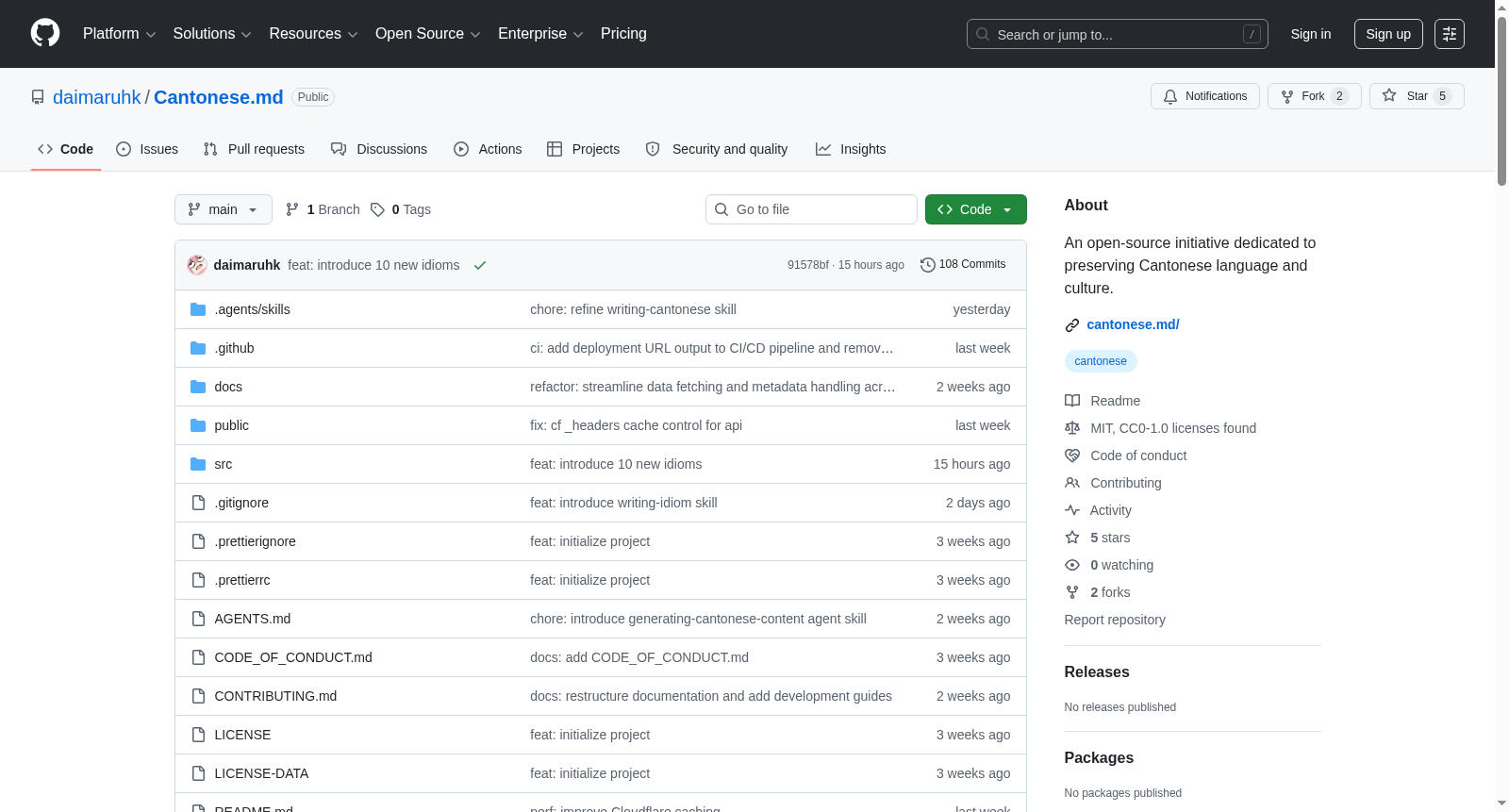Click the folder icon beside docs
Screen dimensions: 1509x812
pyautogui.click(x=198, y=387)
